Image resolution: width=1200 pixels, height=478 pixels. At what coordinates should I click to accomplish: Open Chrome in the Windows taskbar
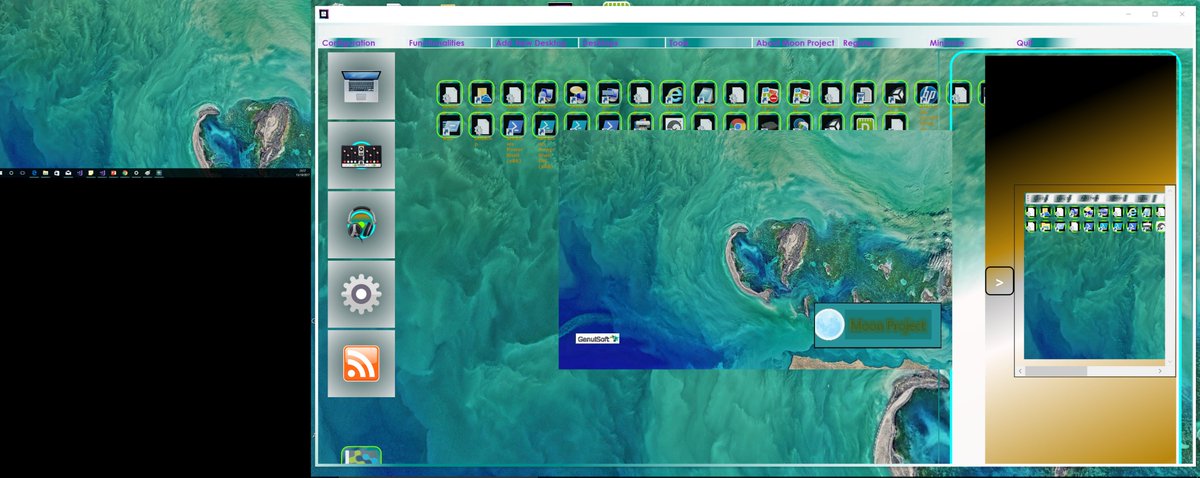click(125, 173)
